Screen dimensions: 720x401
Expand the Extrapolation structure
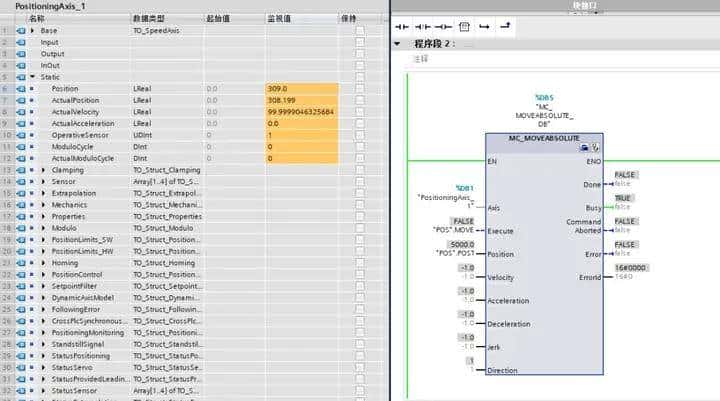[x=43, y=193]
